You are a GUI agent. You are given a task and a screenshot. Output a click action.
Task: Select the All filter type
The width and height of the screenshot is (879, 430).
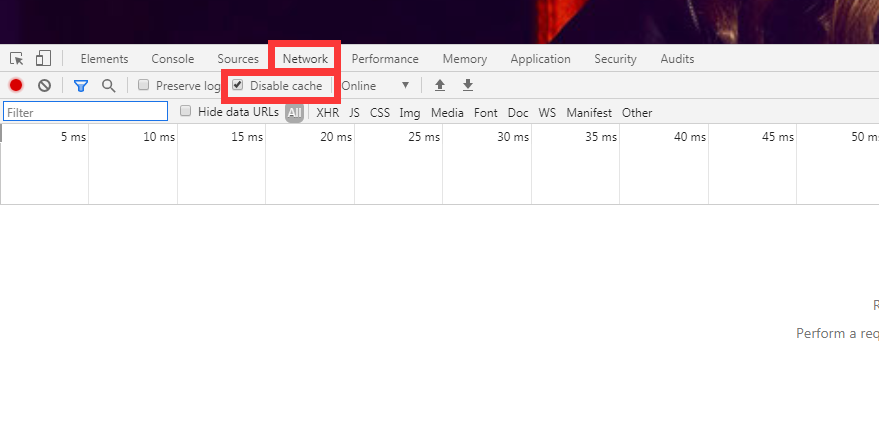pyautogui.click(x=294, y=113)
